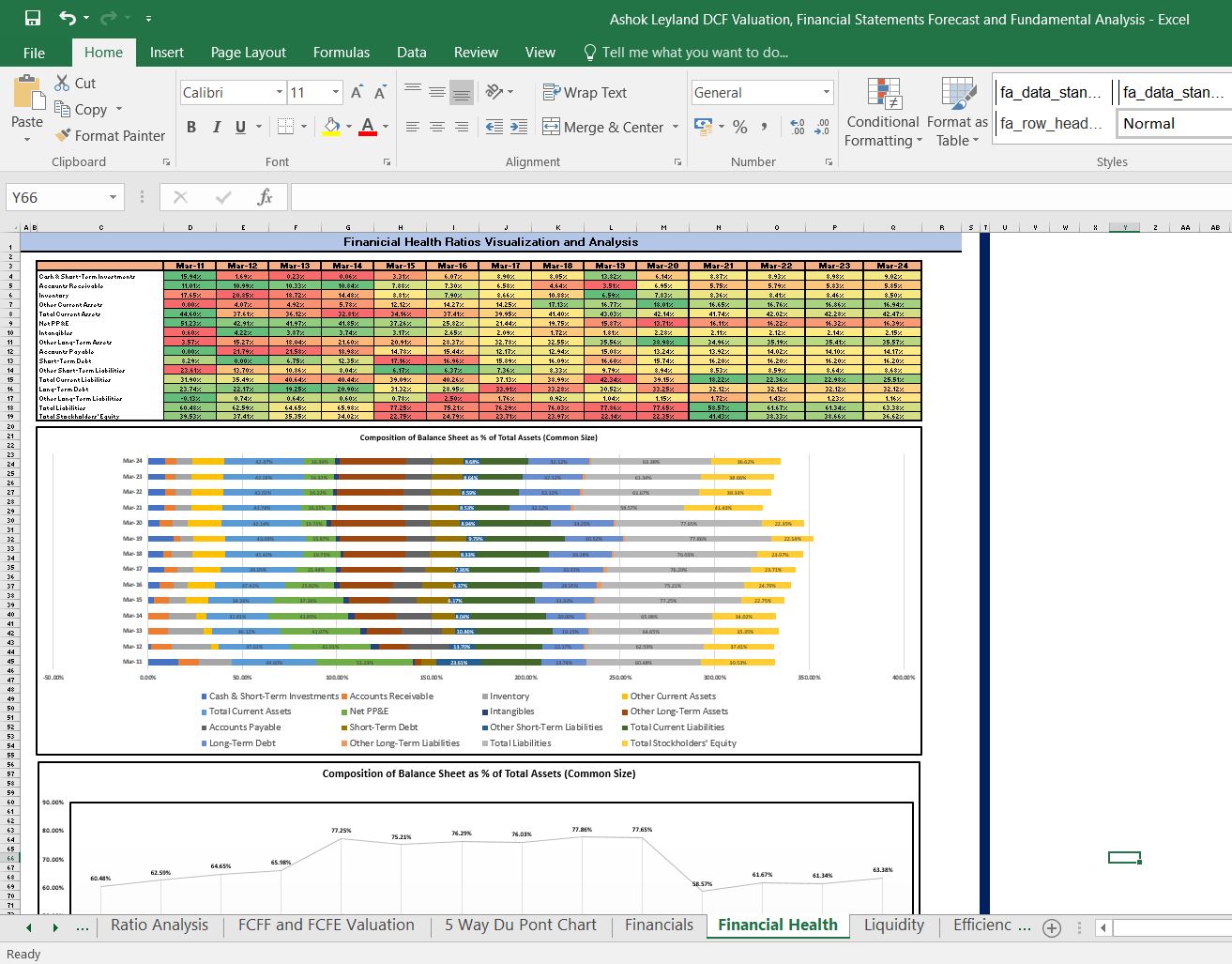Select the Normal cell style
Screen dimensions: 1232x964
tap(1172, 123)
